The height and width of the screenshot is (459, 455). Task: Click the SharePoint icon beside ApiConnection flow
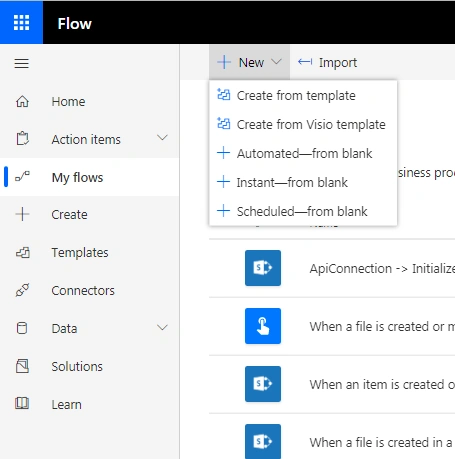[x=263, y=268]
